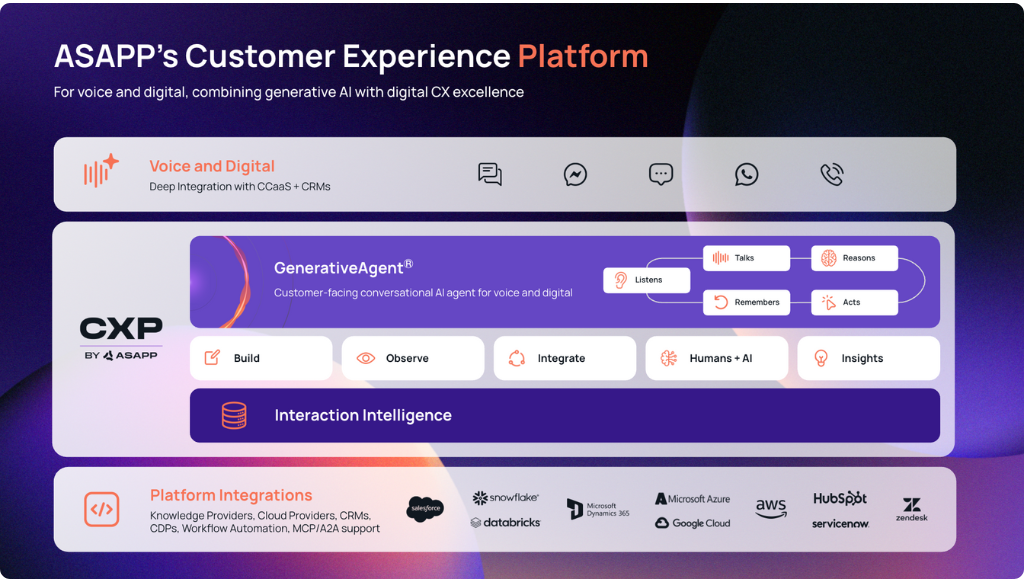Click the brain icon beside Reasons
Viewport: 1024px width, 583px height.
[829, 258]
